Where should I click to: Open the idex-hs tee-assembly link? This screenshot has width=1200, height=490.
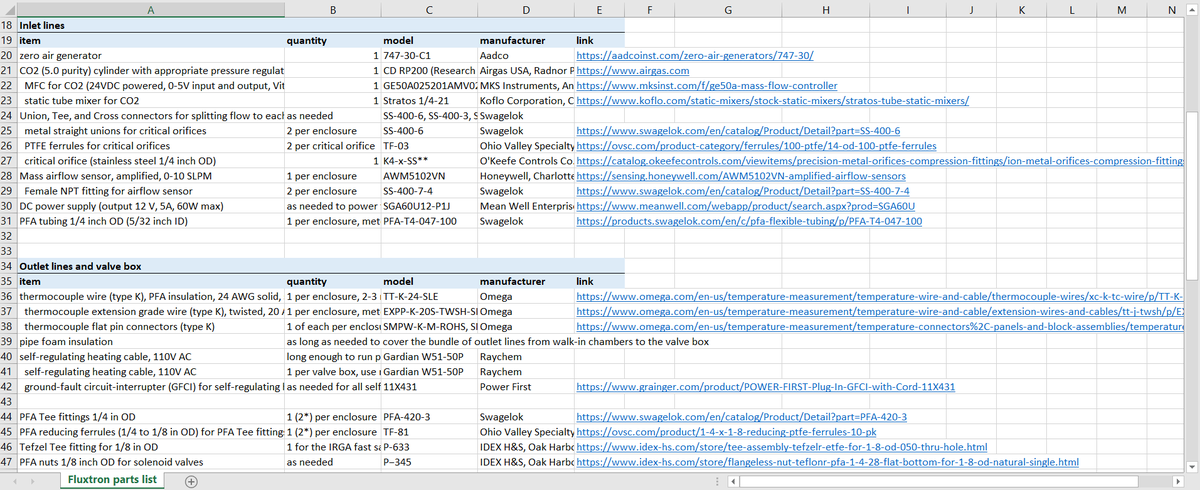(x=783, y=447)
